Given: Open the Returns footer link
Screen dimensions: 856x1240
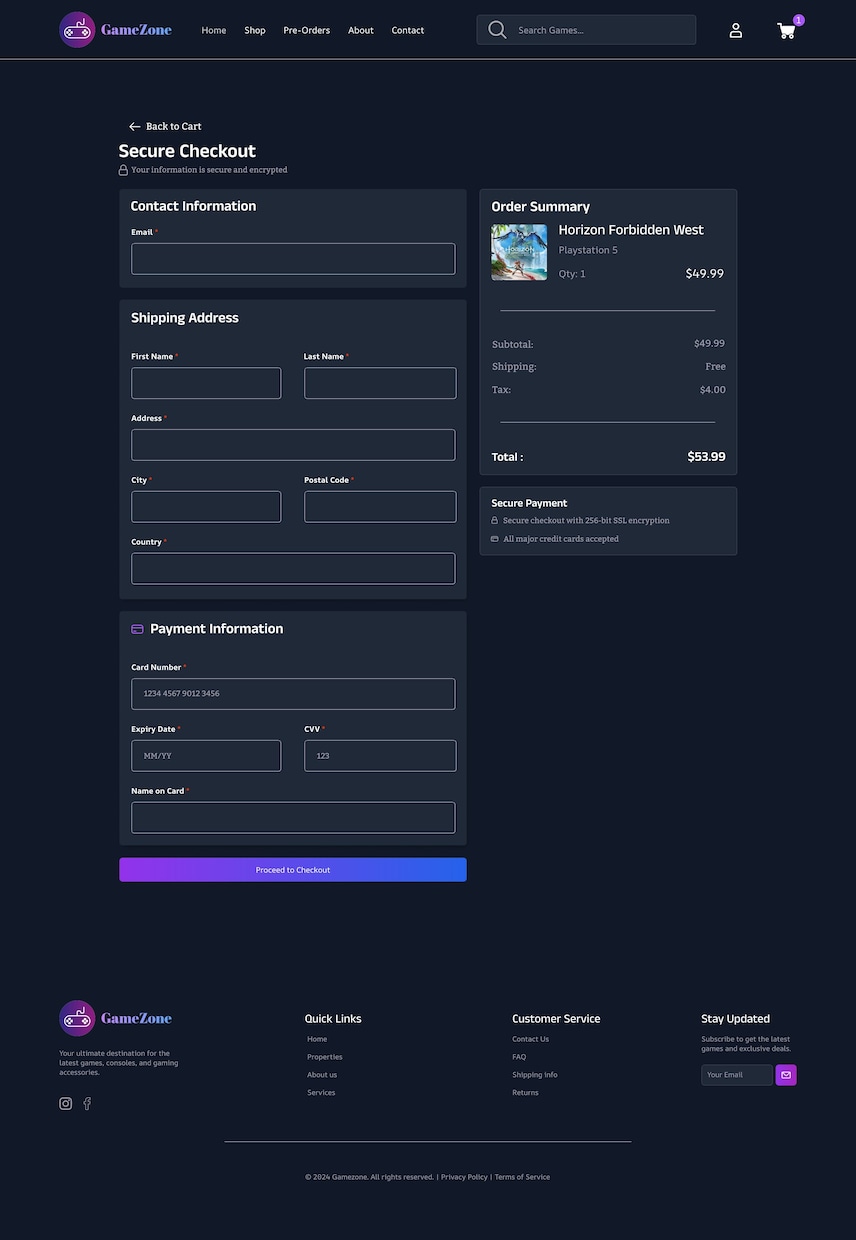Looking at the screenshot, I should 525,1093.
